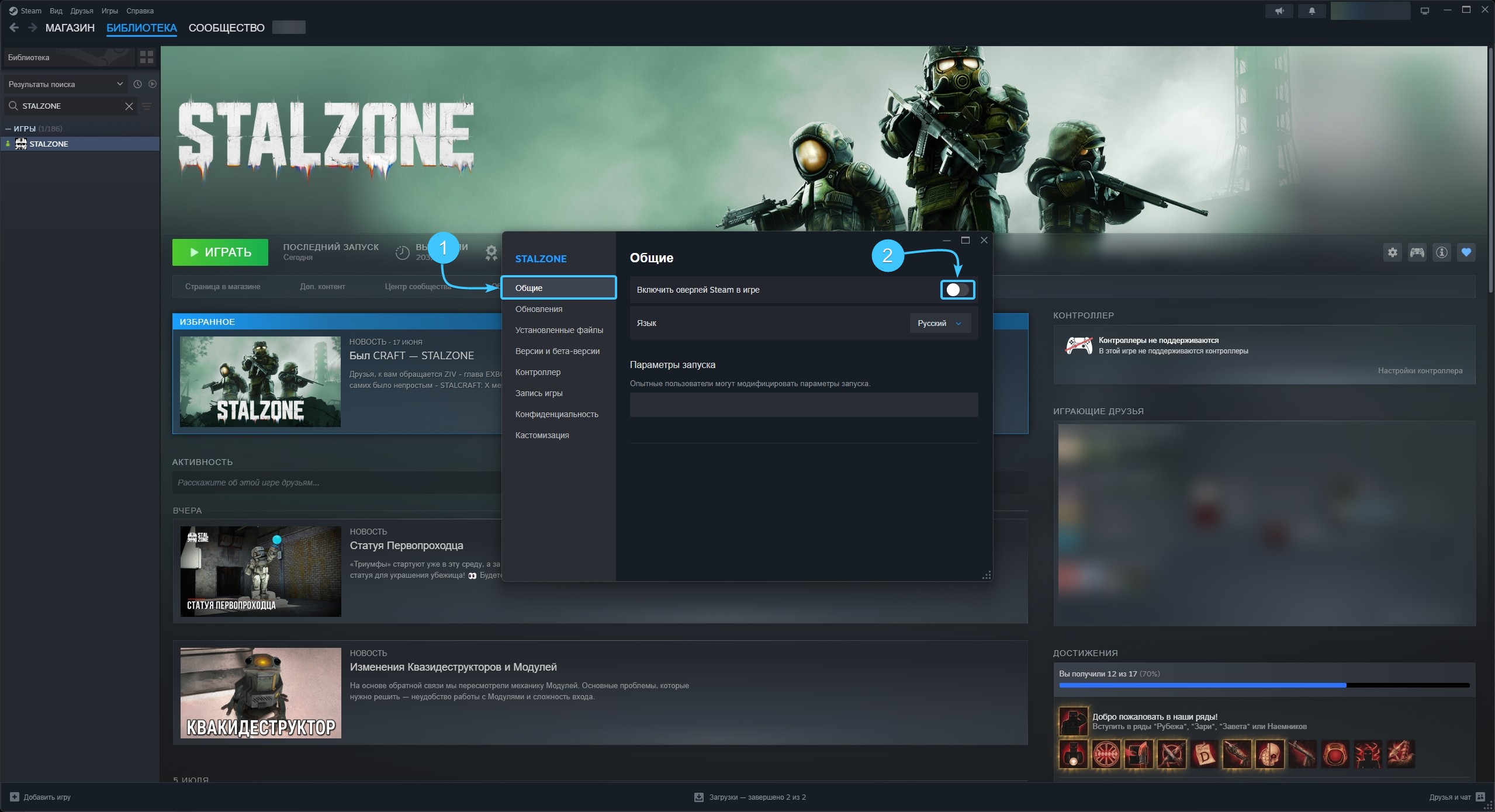Click the Add game plus icon
1495x812 pixels.
click(x=15, y=797)
